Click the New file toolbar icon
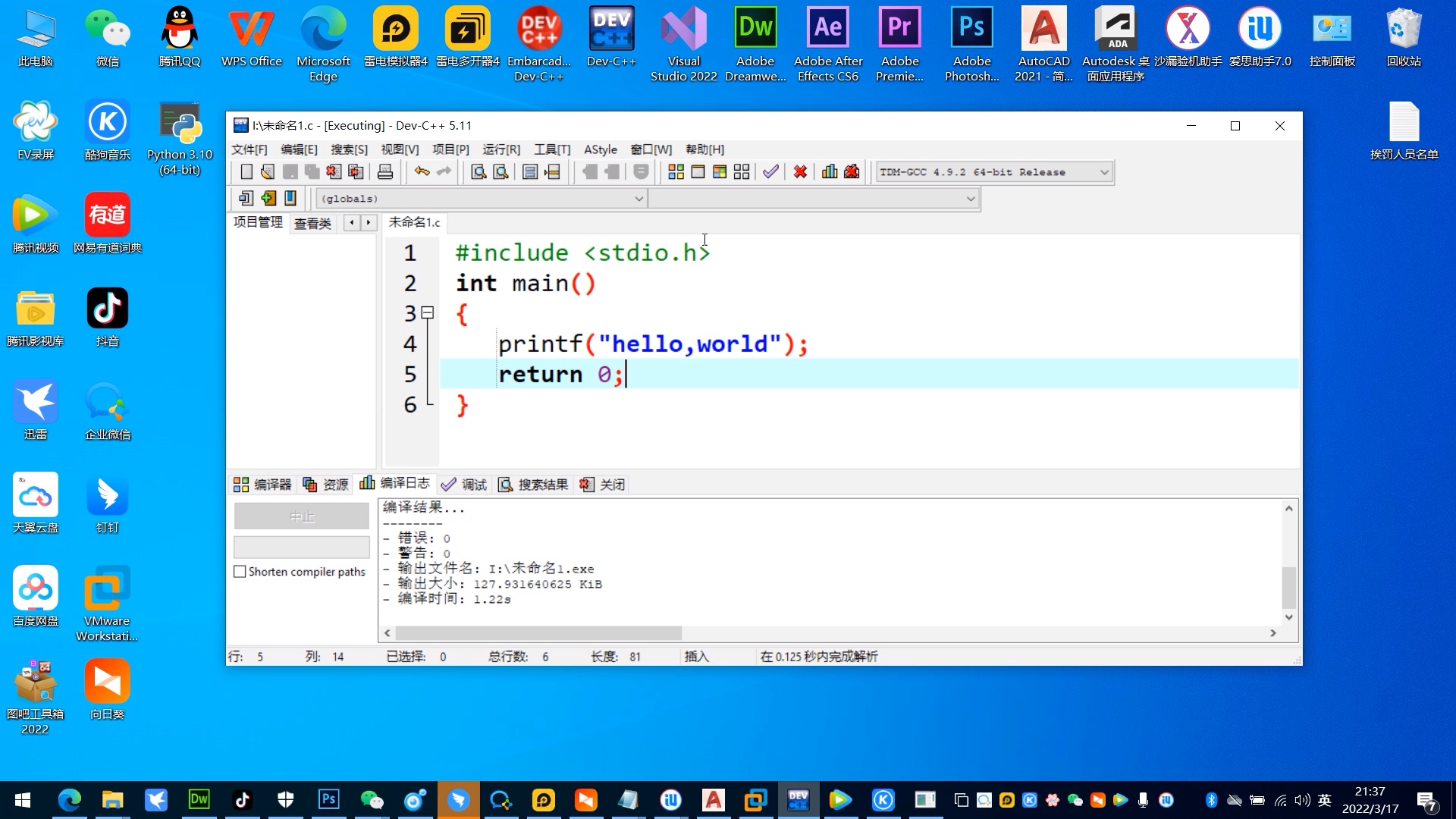 click(246, 172)
